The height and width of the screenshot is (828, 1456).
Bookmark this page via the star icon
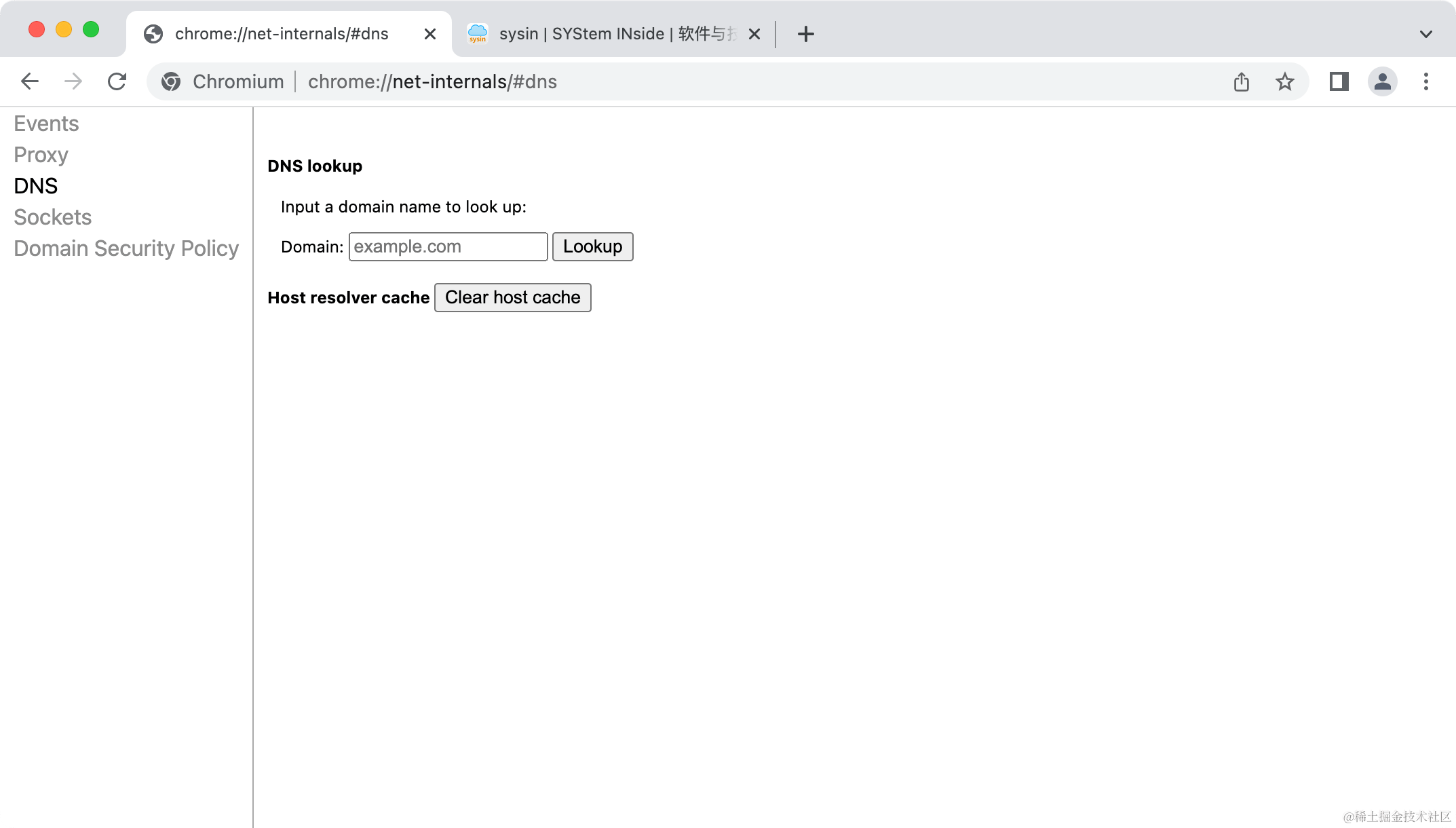pyautogui.click(x=1284, y=81)
